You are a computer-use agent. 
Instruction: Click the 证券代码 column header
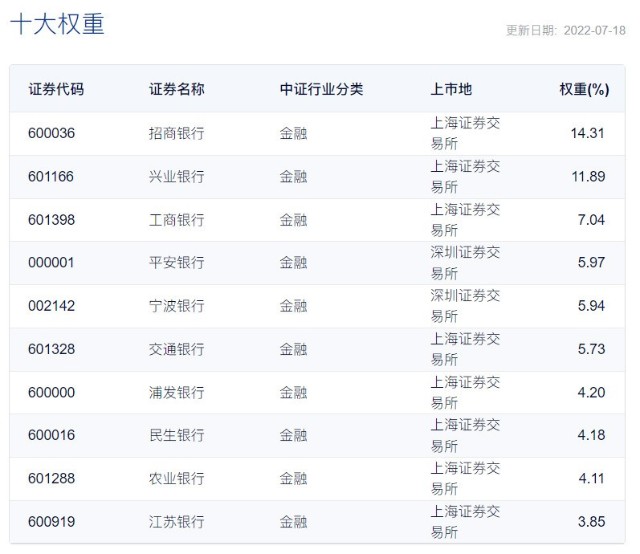pos(56,89)
